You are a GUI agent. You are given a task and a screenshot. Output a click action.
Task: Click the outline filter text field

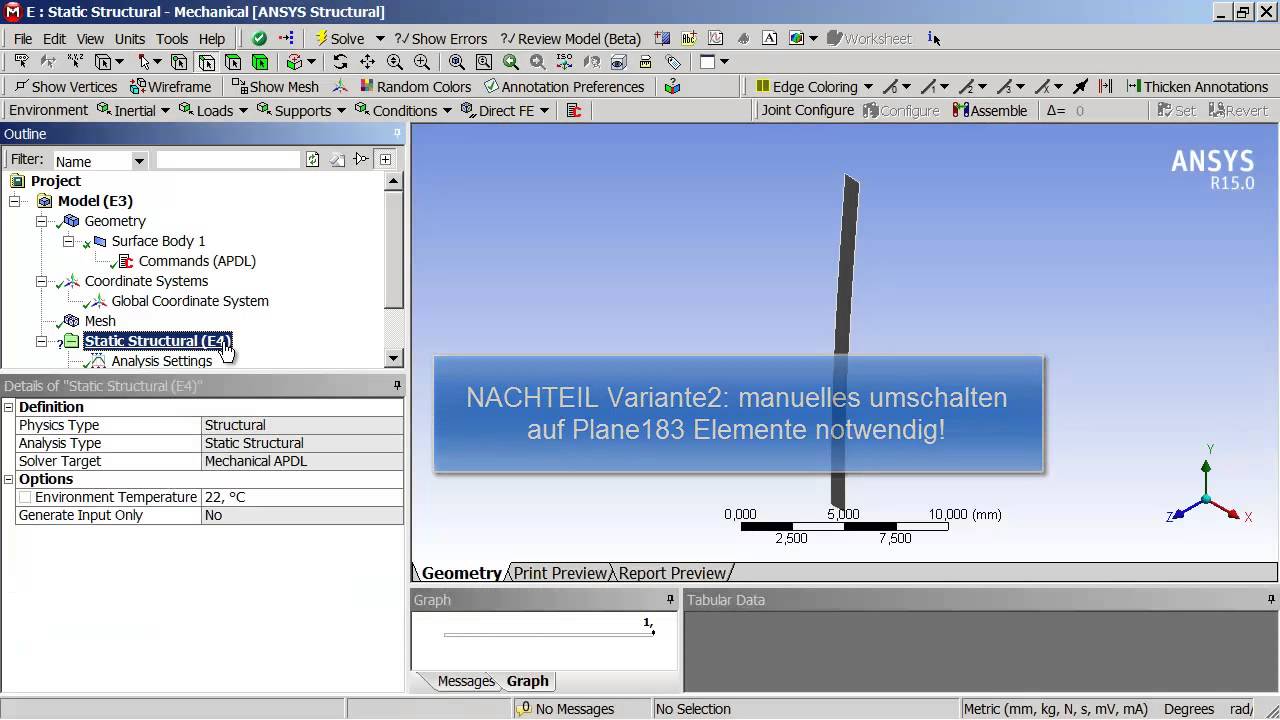point(228,160)
